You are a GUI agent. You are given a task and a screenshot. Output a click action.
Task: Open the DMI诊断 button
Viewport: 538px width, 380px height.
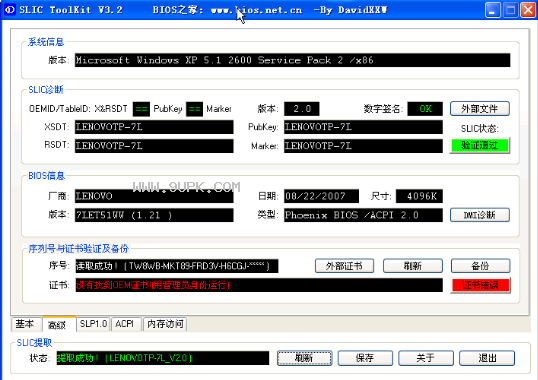(x=479, y=215)
